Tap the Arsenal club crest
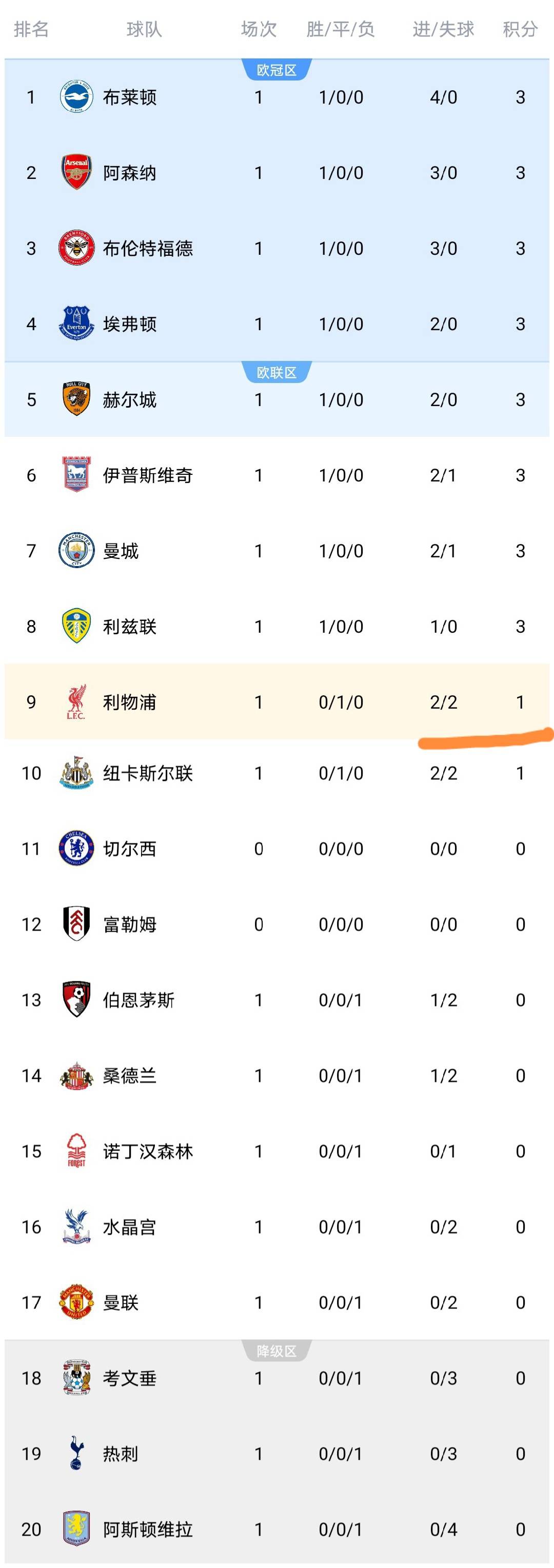554x1568 pixels. tap(76, 172)
